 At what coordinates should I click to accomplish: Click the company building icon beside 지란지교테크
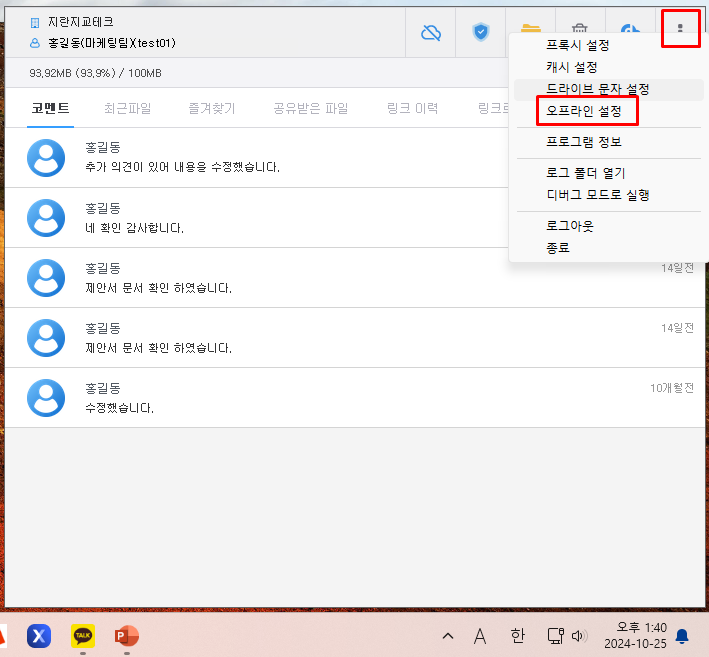(x=35, y=22)
